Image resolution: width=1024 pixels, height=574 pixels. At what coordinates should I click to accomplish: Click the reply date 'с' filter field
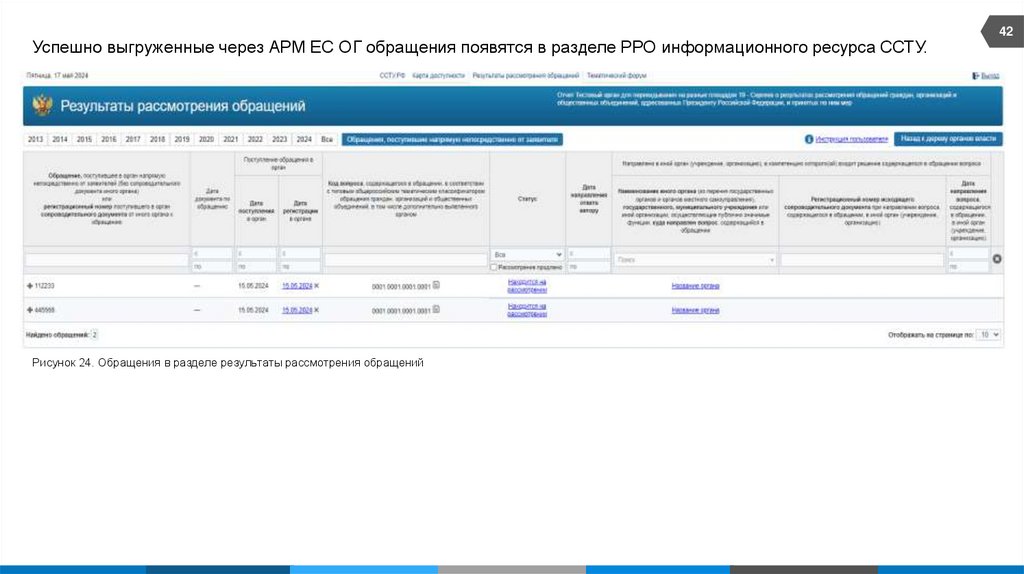(588, 253)
